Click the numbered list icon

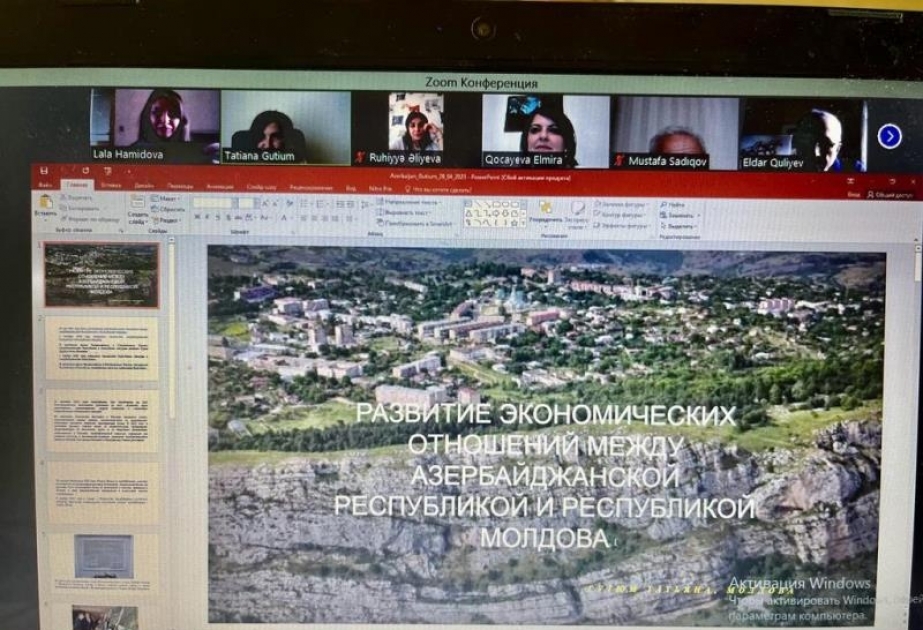322,203
